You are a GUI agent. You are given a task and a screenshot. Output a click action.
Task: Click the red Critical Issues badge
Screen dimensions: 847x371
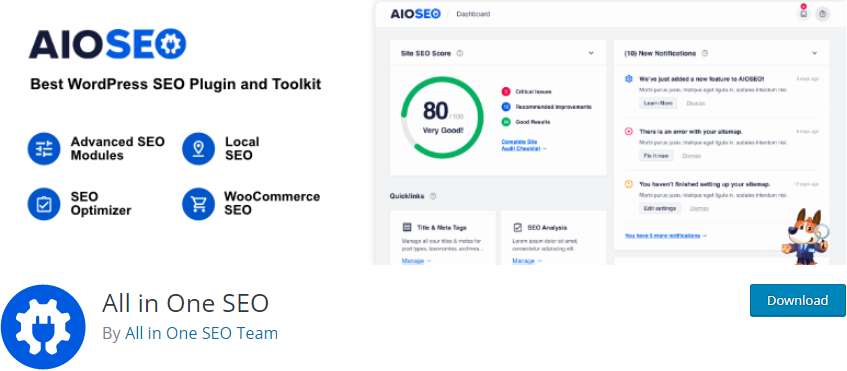(506, 92)
